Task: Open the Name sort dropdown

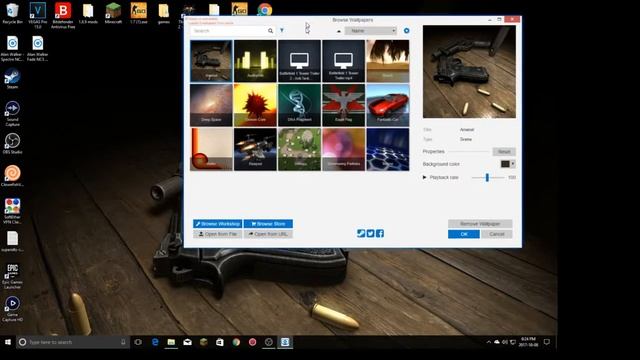Action: [x=371, y=31]
